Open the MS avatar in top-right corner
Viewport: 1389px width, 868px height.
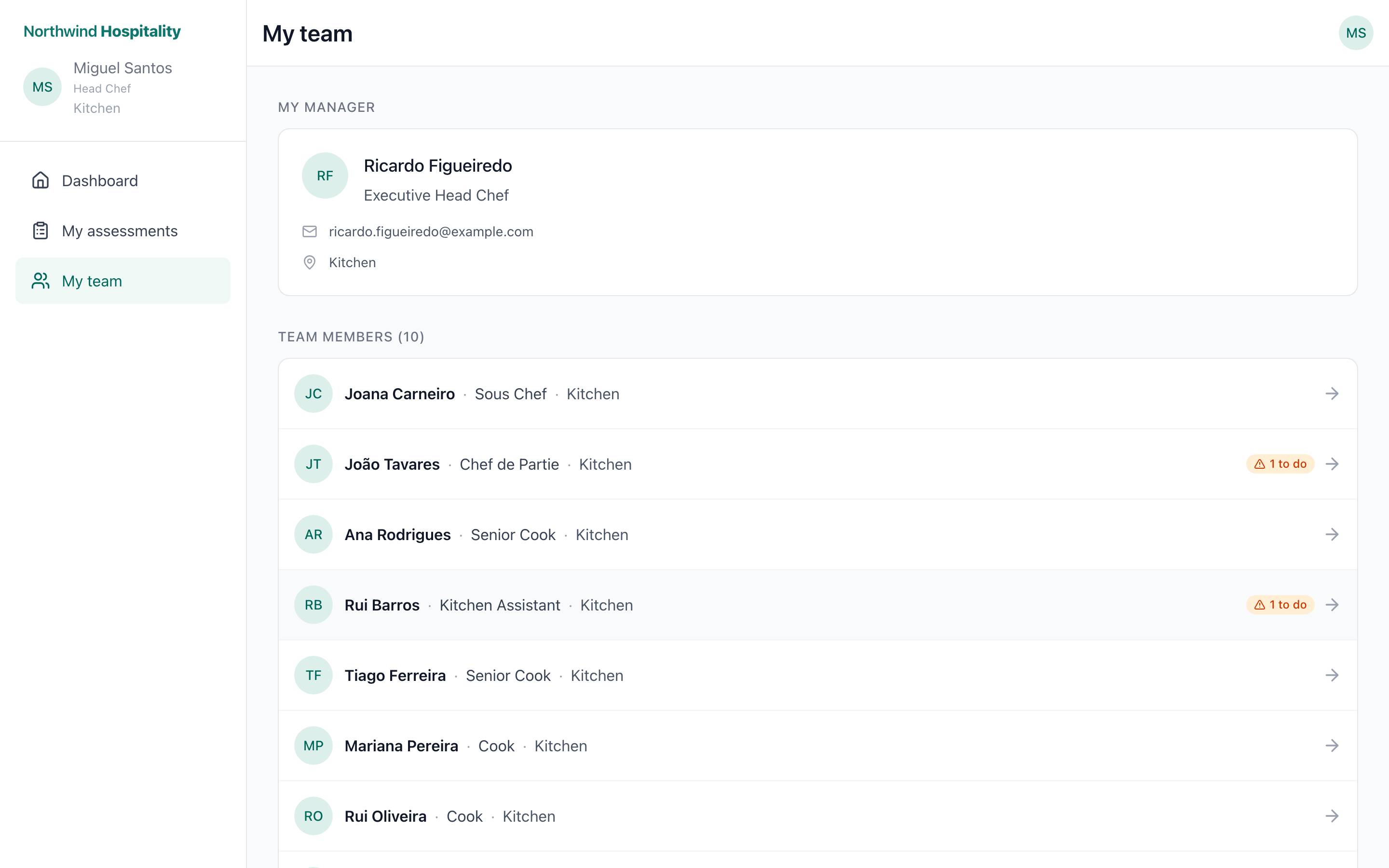1356,33
